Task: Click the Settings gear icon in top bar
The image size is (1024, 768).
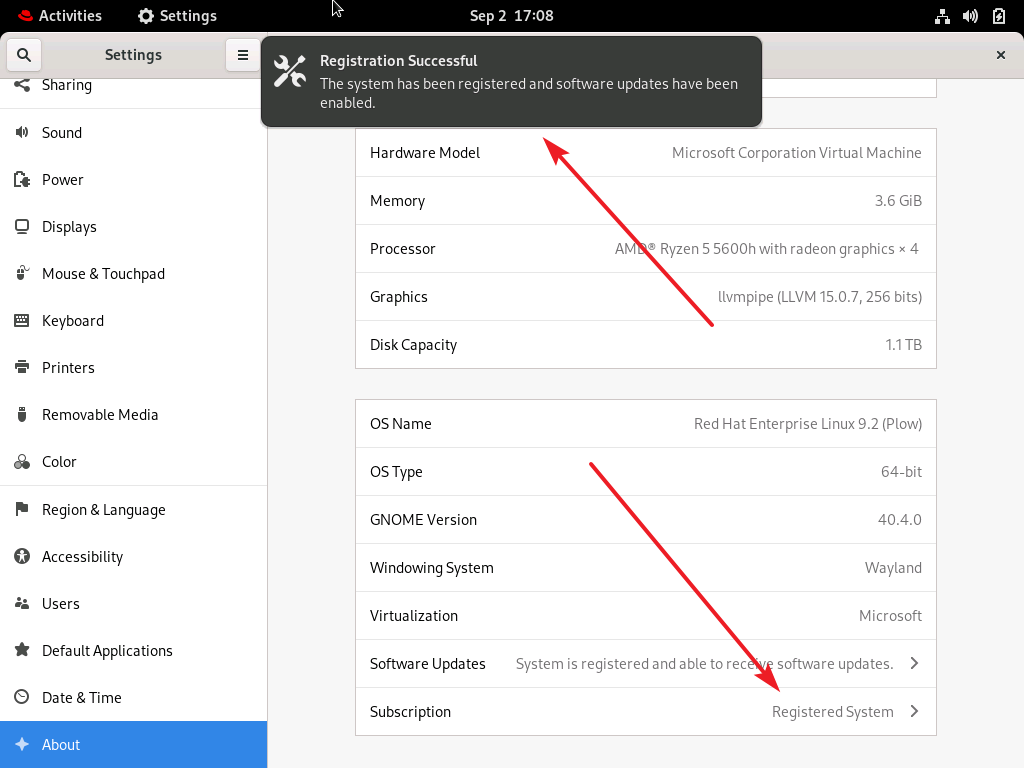Action: tap(146, 16)
